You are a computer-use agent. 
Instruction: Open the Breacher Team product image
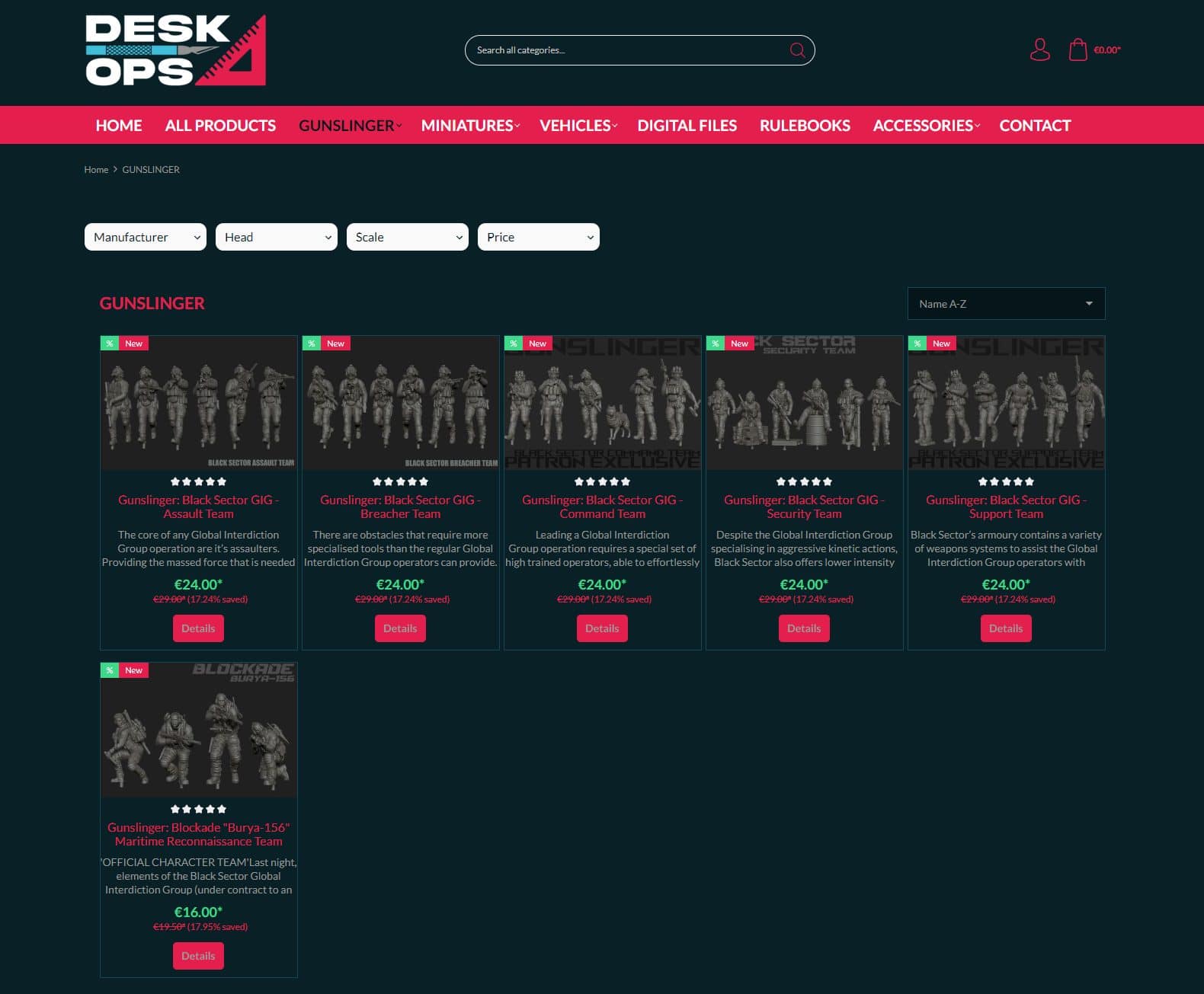(x=400, y=403)
